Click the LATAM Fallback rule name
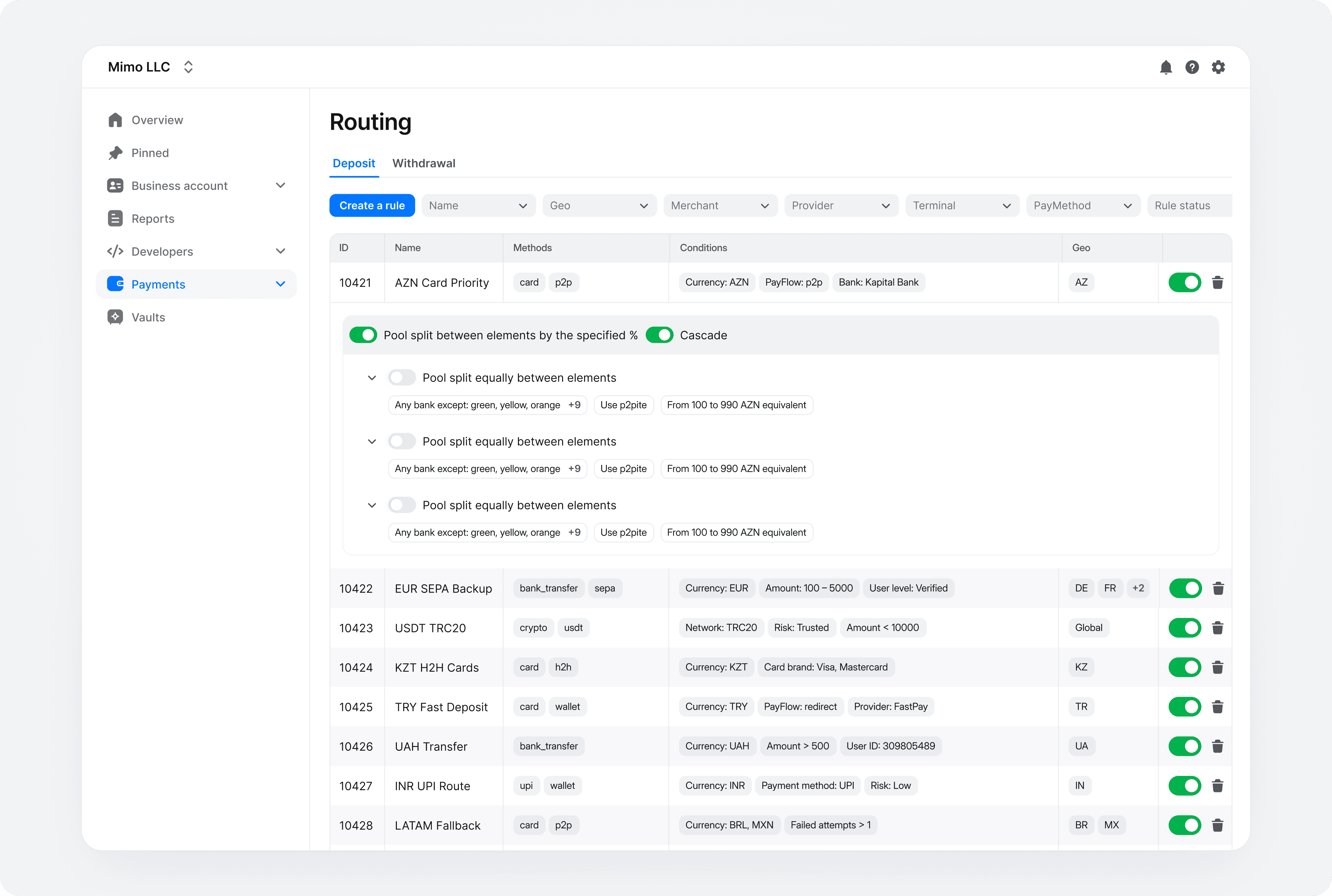1332x896 pixels. coord(438,826)
